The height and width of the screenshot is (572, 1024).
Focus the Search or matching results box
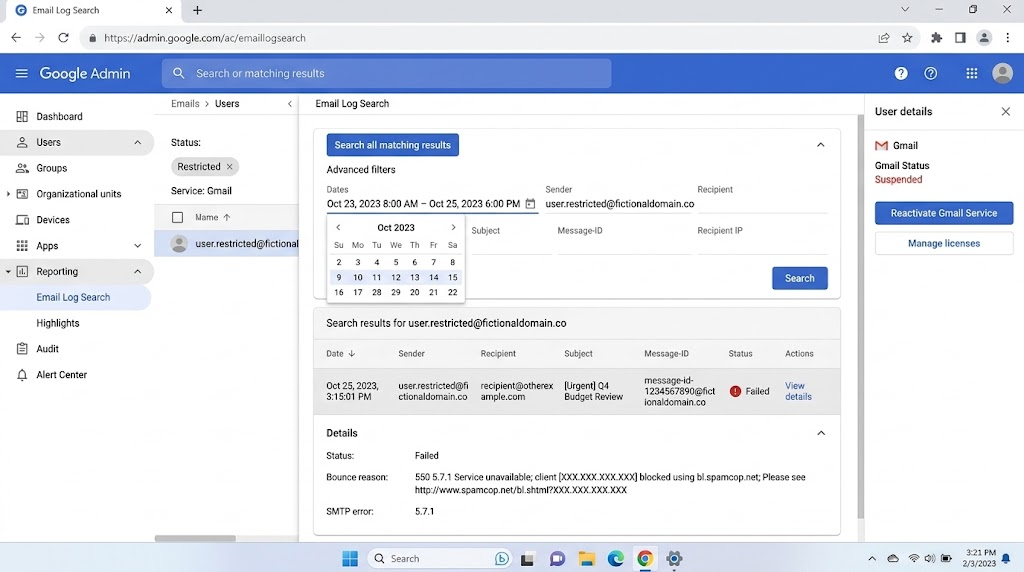click(387, 73)
